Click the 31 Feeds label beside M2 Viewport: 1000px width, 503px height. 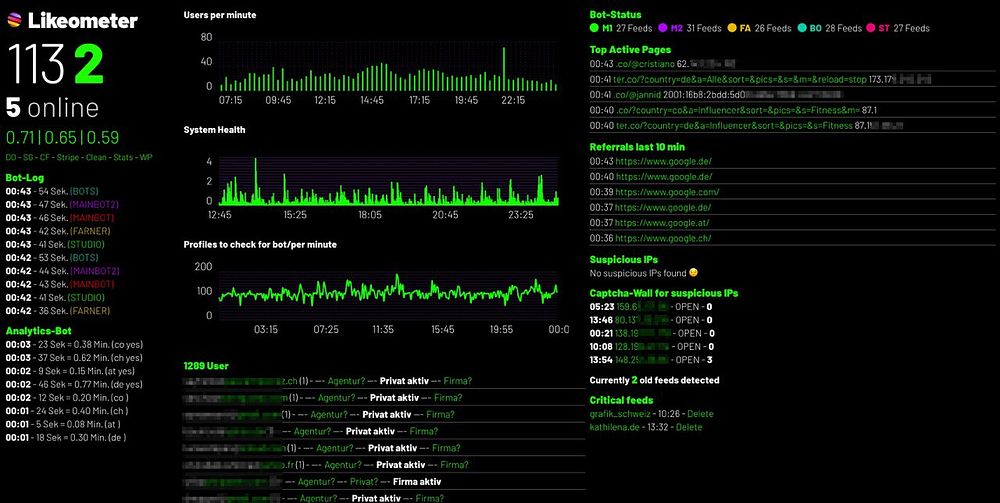[704, 28]
